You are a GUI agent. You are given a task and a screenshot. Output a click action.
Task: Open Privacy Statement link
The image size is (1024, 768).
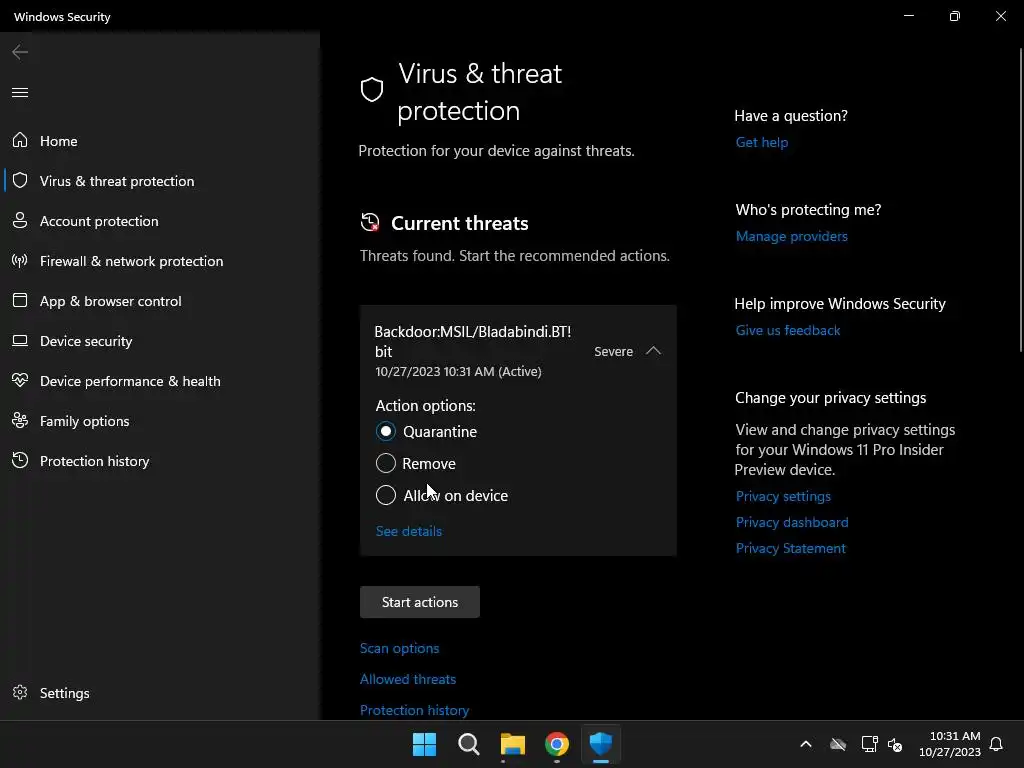click(790, 549)
